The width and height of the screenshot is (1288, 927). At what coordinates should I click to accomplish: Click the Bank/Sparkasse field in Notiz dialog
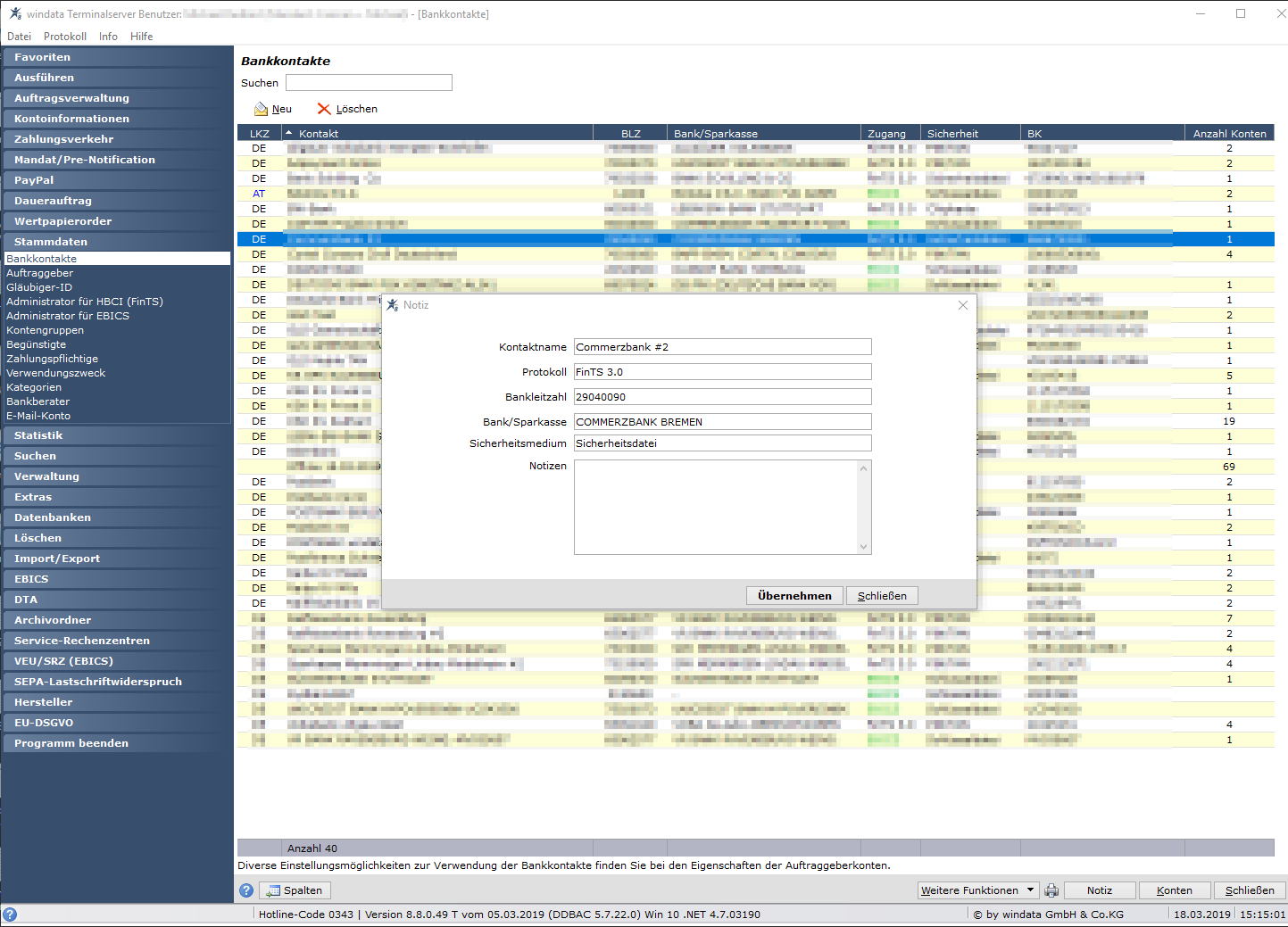pyautogui.click(x=723, y=422)
